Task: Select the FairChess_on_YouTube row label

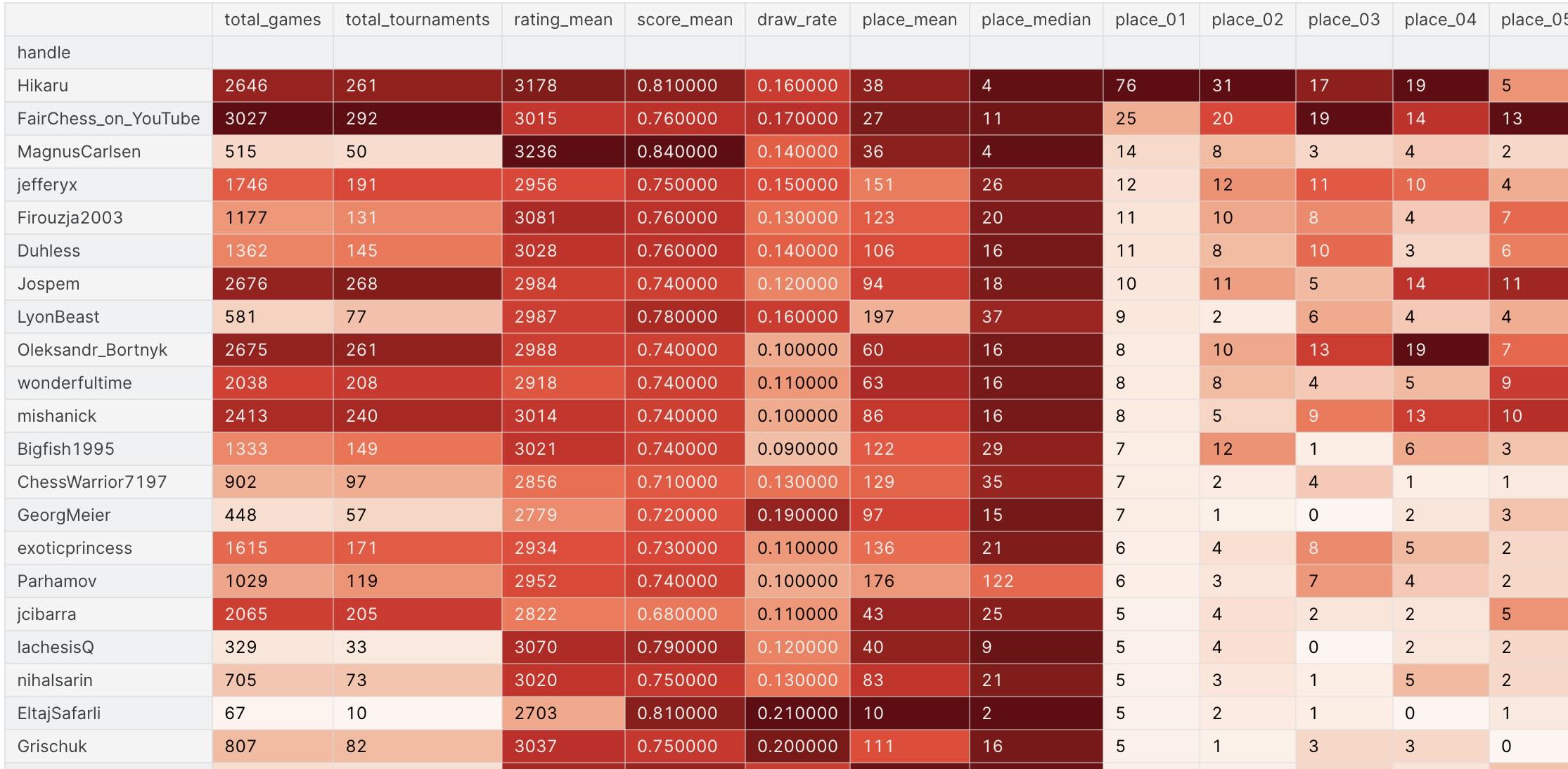Action: [x=108, y=119]
